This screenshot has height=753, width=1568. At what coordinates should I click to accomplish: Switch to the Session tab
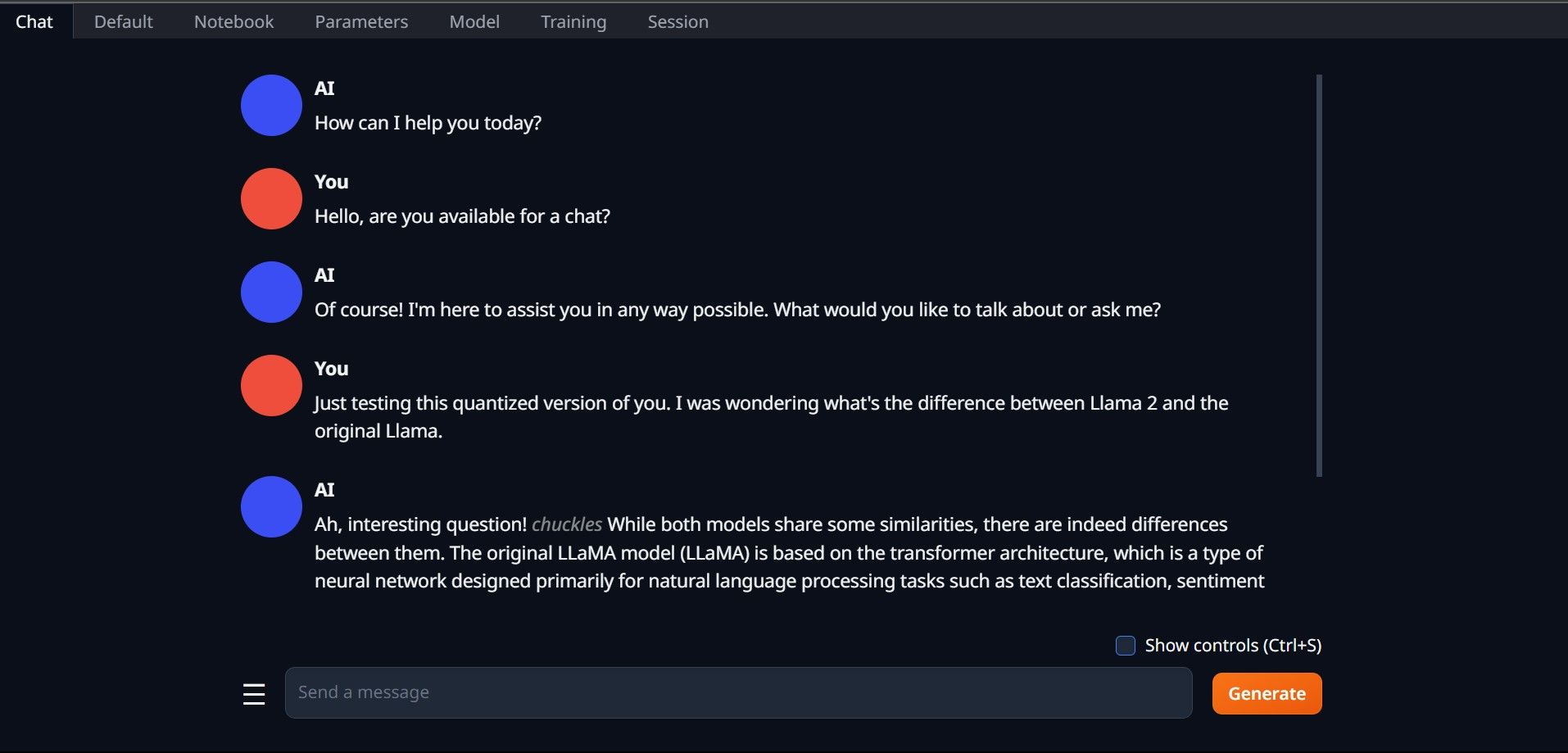click(x=678, y=21)
